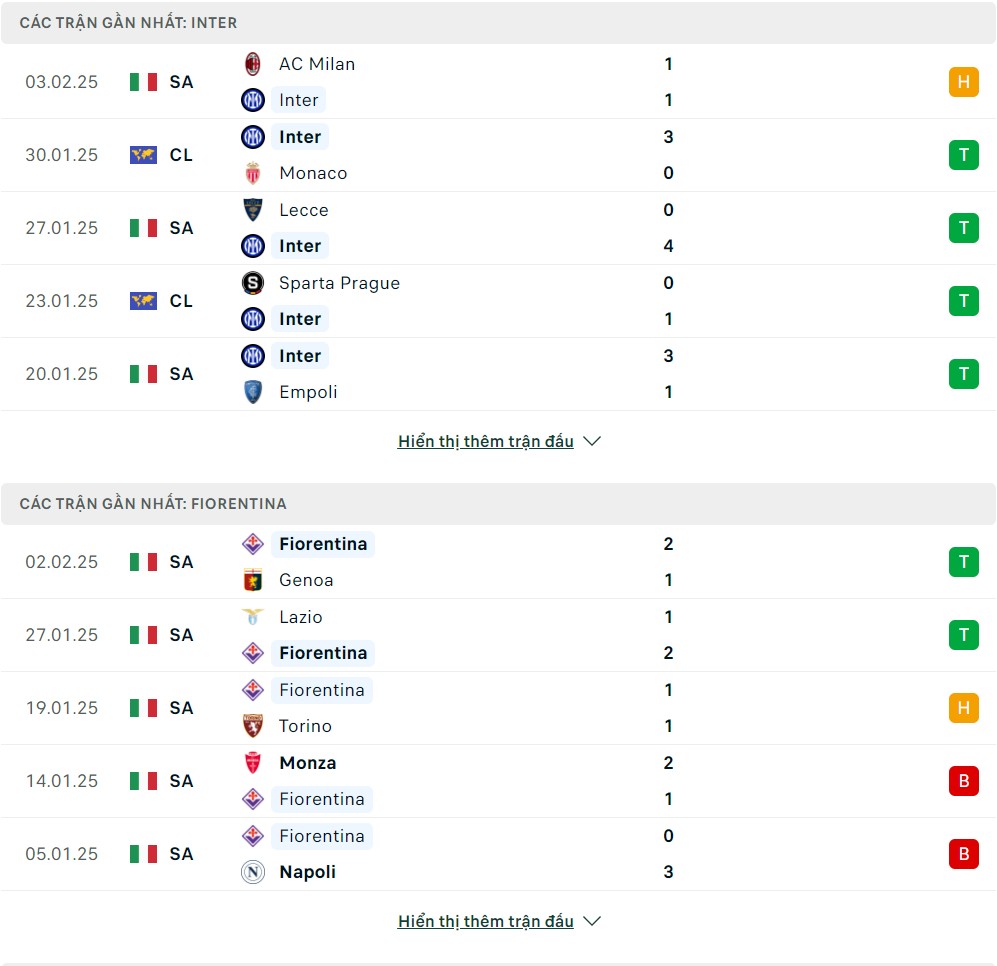Select the Fiorentina vs Torino match row
997x966 pixels.
click(x=498, y=708)
